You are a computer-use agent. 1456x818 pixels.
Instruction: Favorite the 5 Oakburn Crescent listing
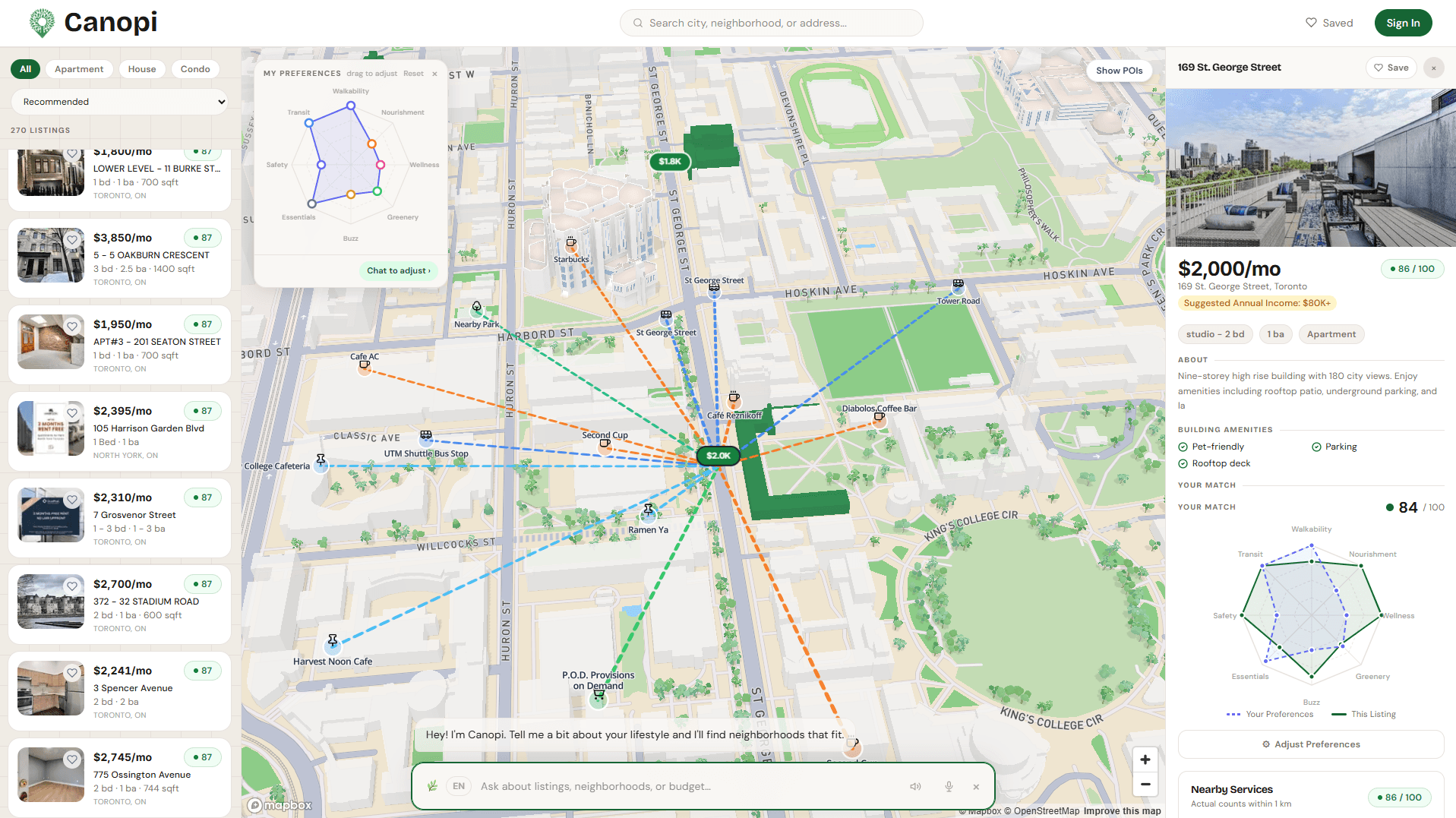pyautogui.click(x=72, y=240)
